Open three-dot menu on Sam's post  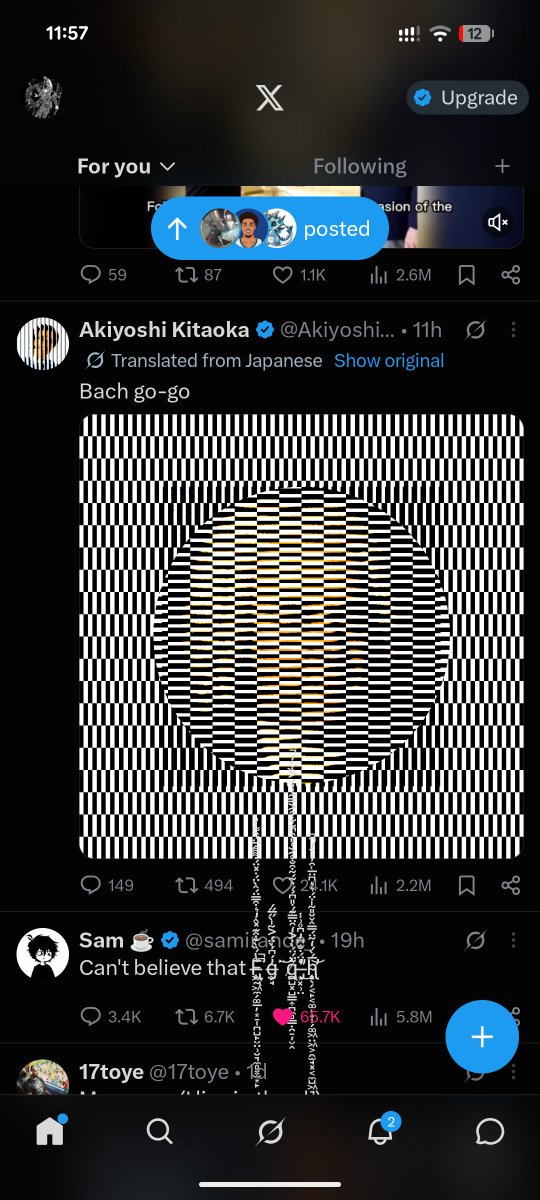point(512,940)
